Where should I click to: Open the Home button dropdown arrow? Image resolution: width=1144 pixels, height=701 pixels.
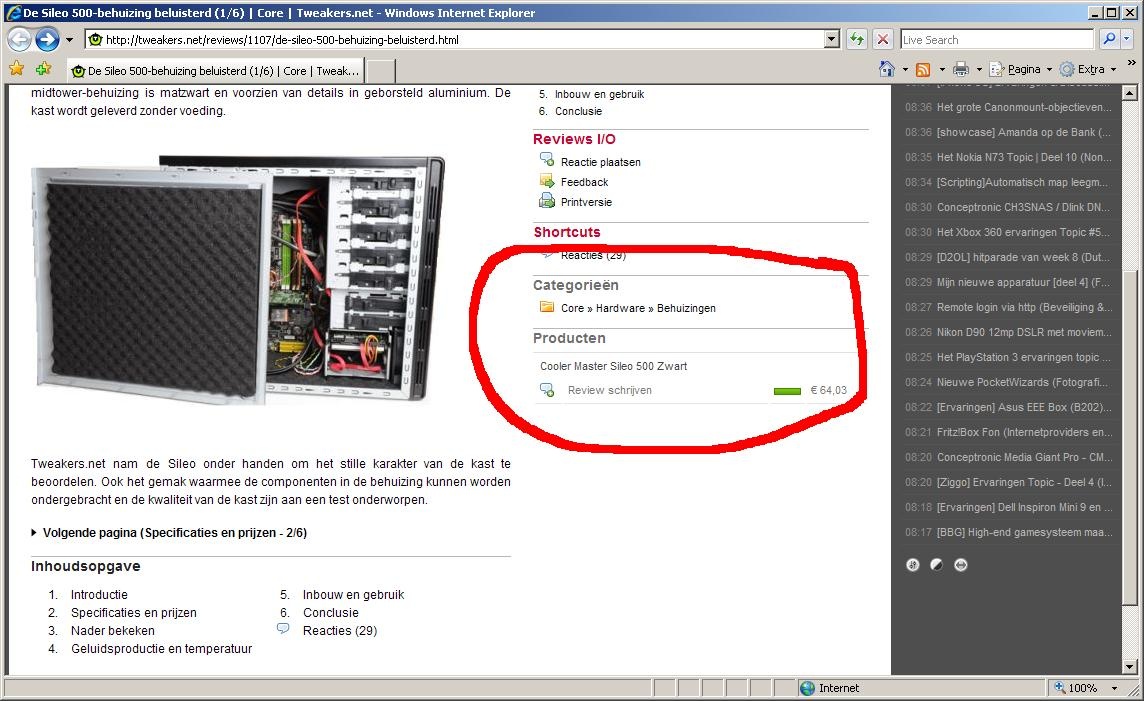[x=905, y=70]
